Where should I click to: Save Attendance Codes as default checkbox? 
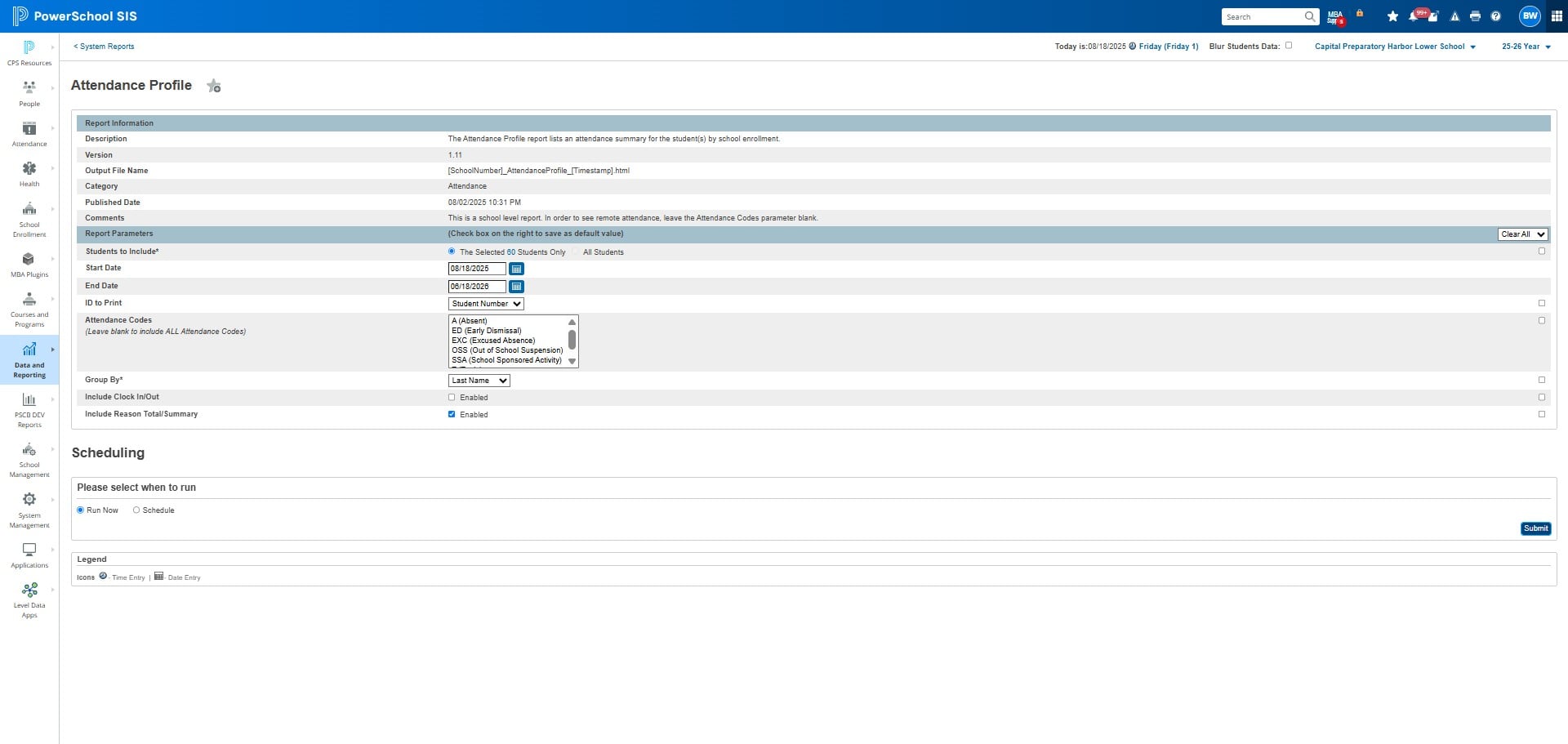pos(1542,320)
